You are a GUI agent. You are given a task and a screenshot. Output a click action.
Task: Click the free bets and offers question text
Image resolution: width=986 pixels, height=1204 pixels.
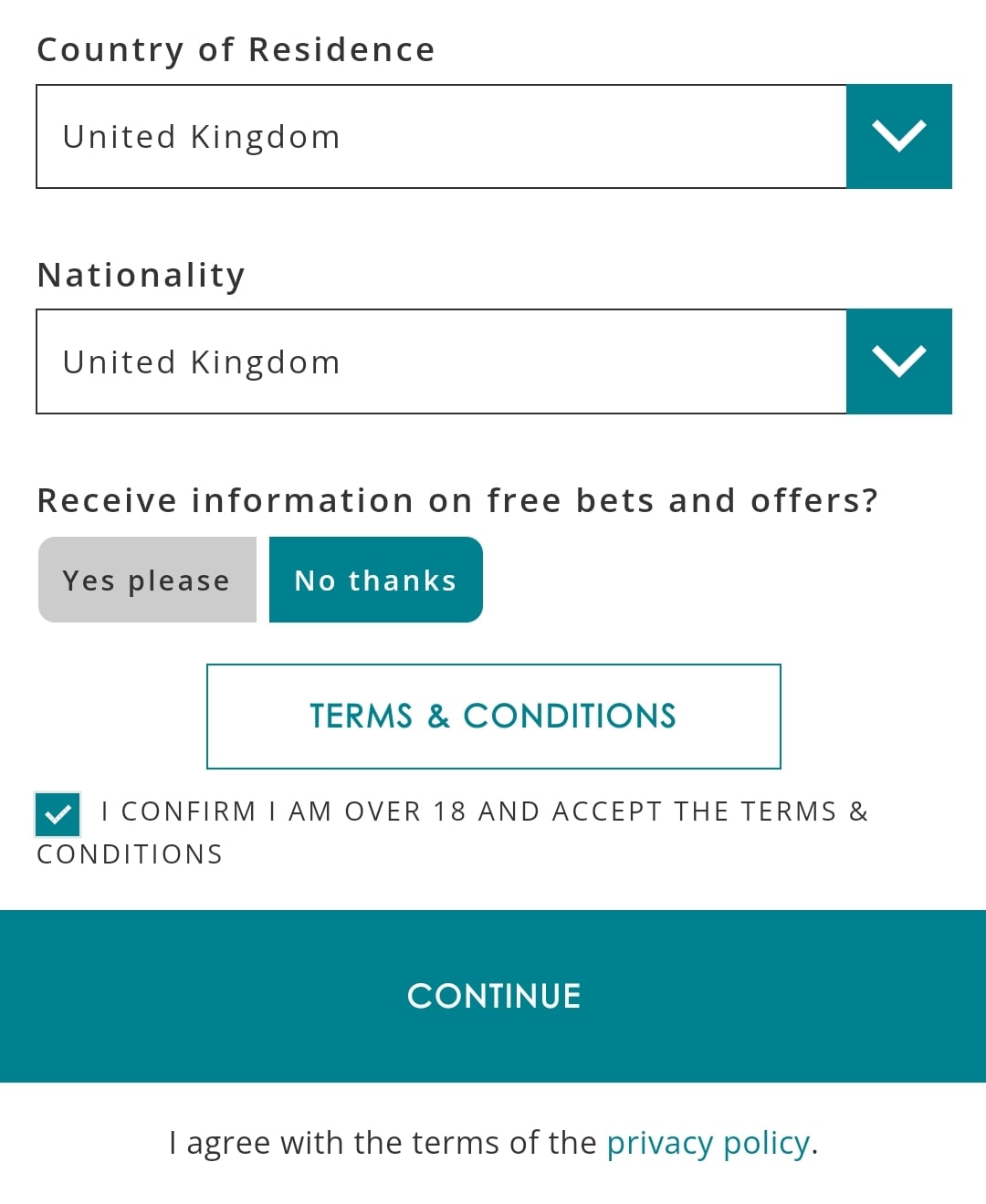tap(458, 499)
